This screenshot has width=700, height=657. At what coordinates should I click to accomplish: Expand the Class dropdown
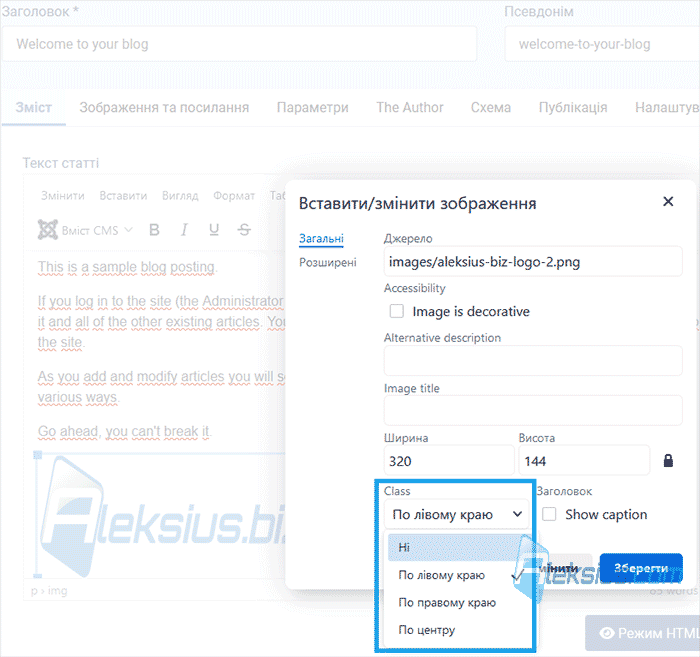tap(456, 514)
